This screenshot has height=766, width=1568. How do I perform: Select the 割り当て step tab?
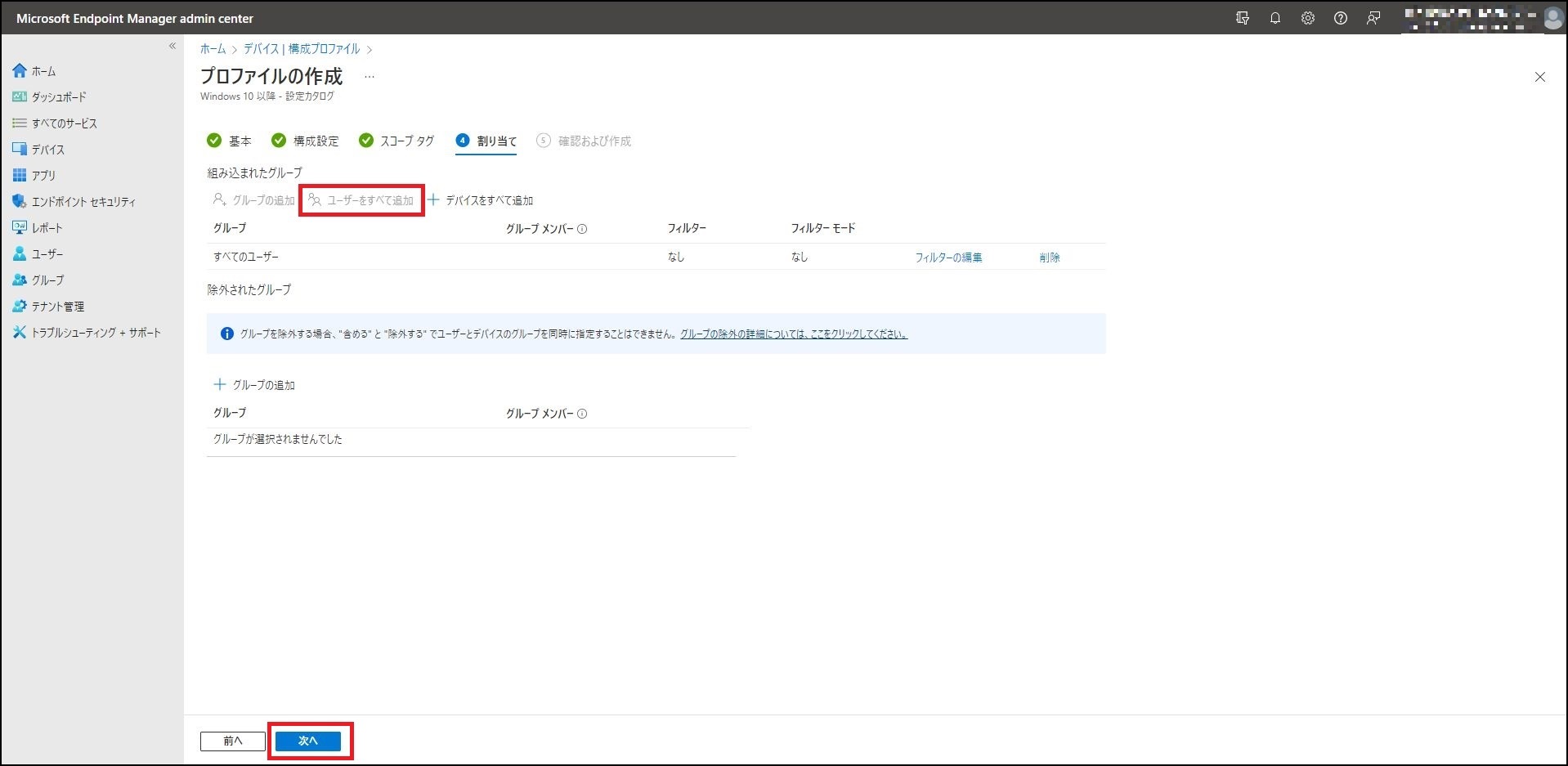tap(486, 141)
